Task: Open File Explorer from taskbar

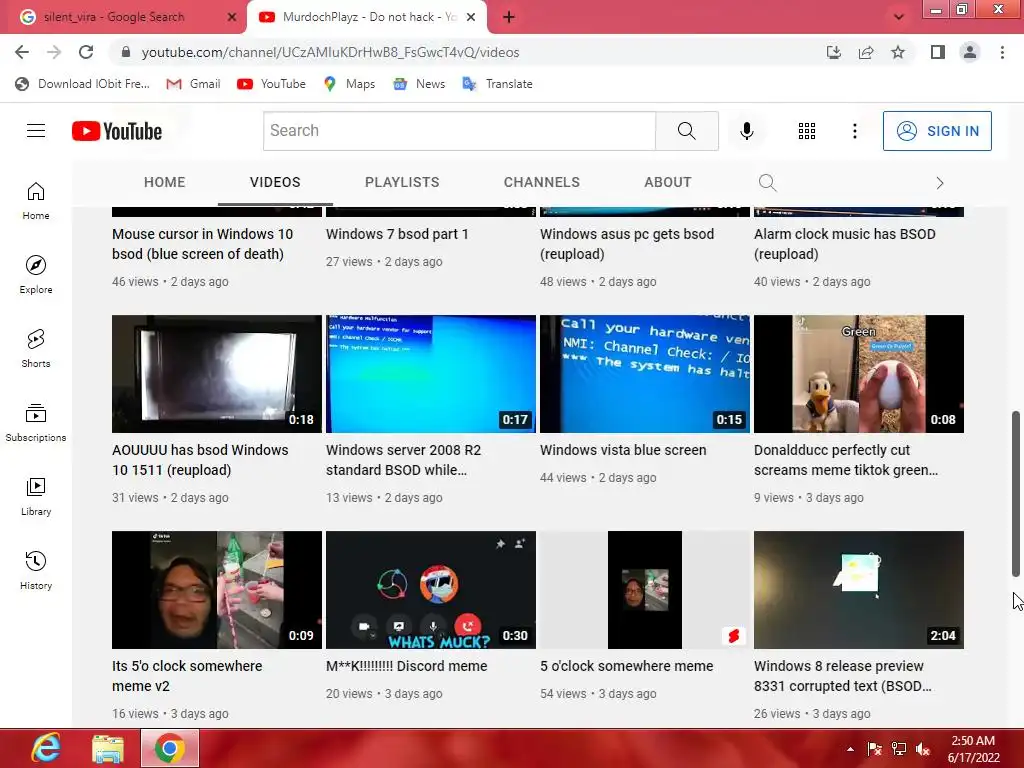Action: pos(108,748)
